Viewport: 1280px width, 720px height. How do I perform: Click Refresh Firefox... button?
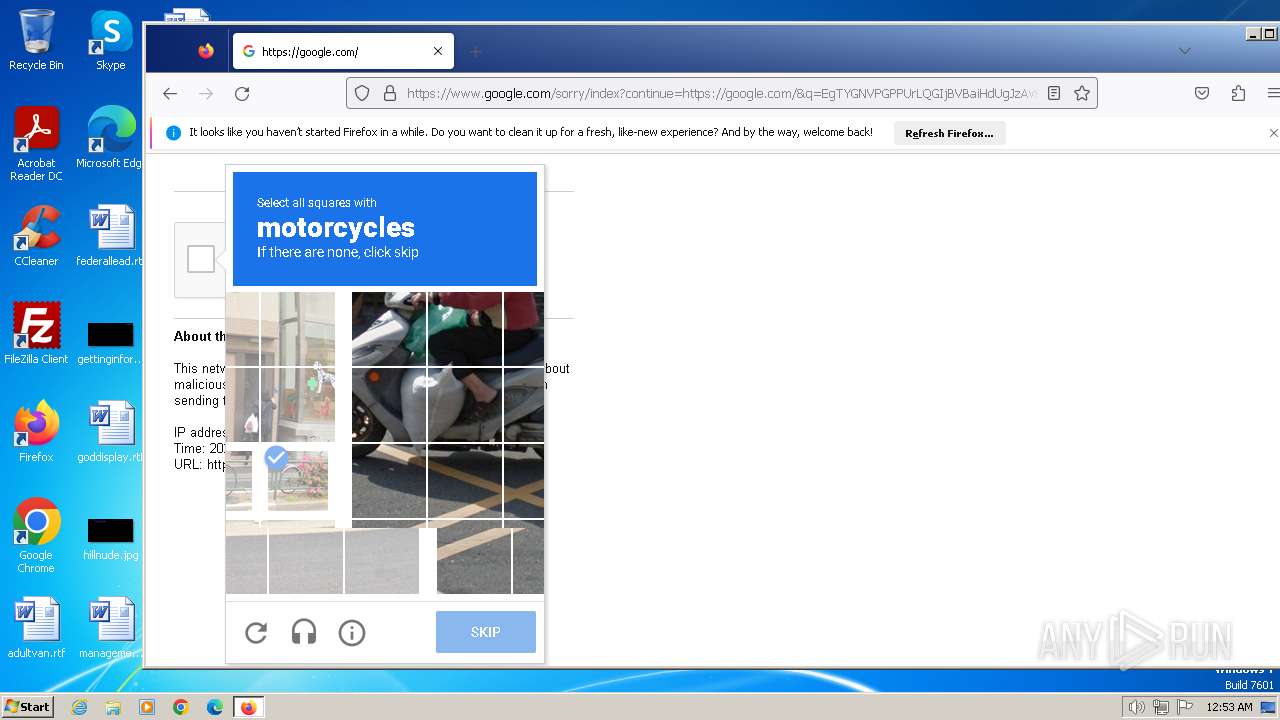pyautogui.click(x=949, y=133)
